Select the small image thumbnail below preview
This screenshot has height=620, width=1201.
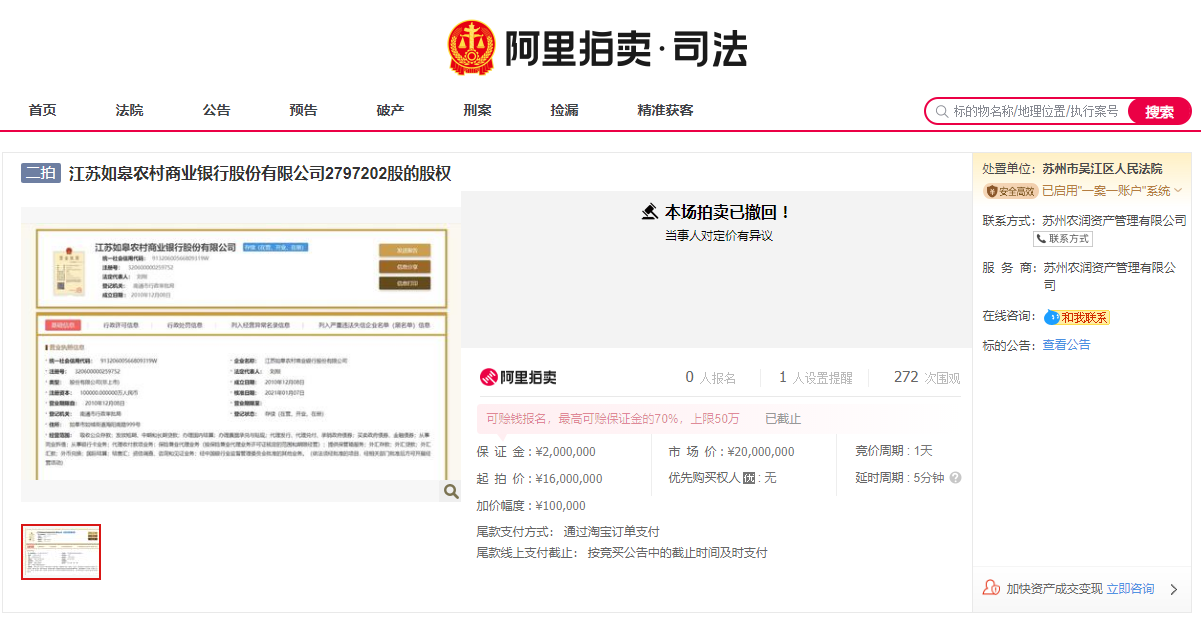point(62,551)
